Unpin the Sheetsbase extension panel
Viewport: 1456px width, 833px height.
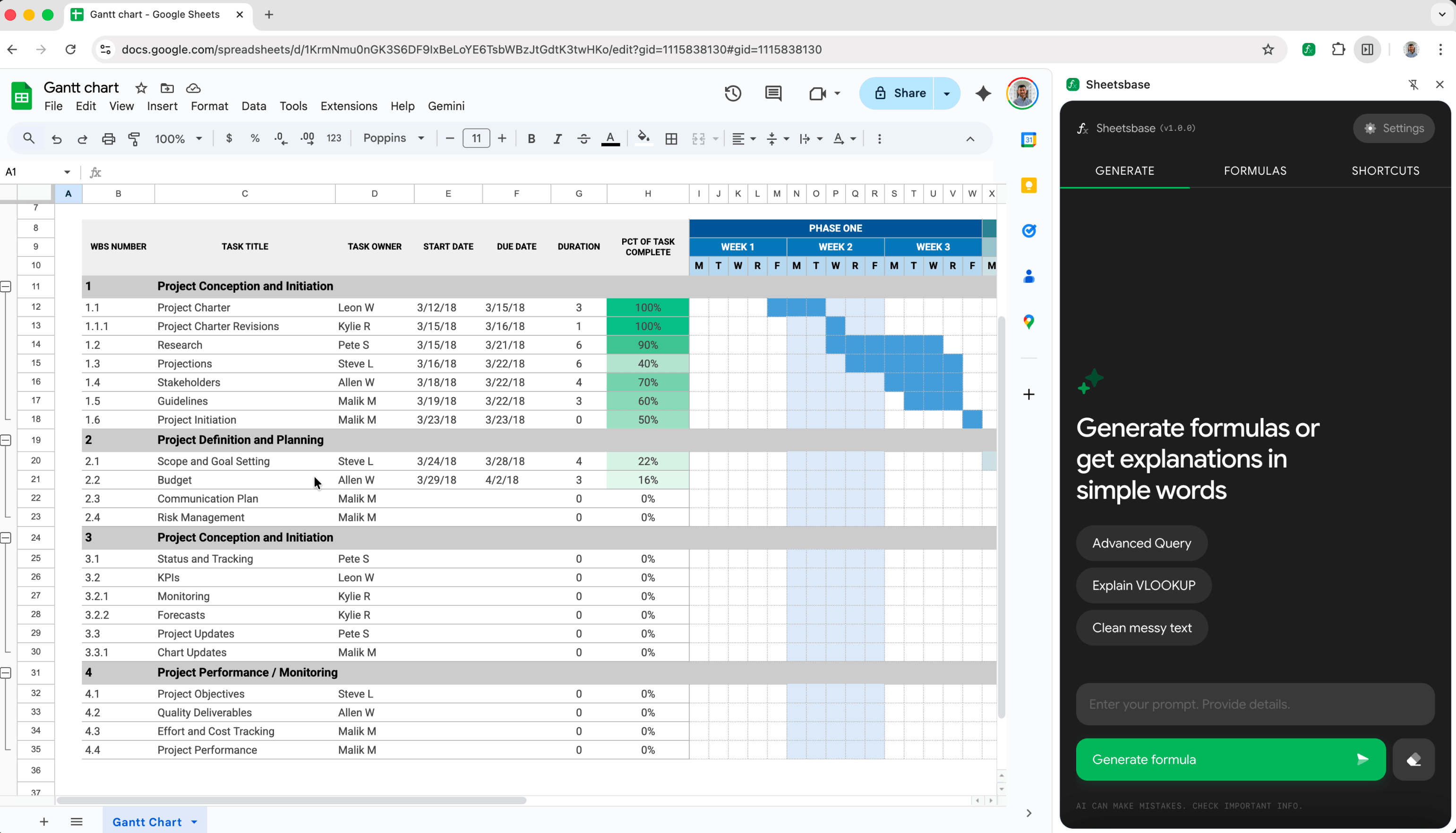pos(1413,84)
